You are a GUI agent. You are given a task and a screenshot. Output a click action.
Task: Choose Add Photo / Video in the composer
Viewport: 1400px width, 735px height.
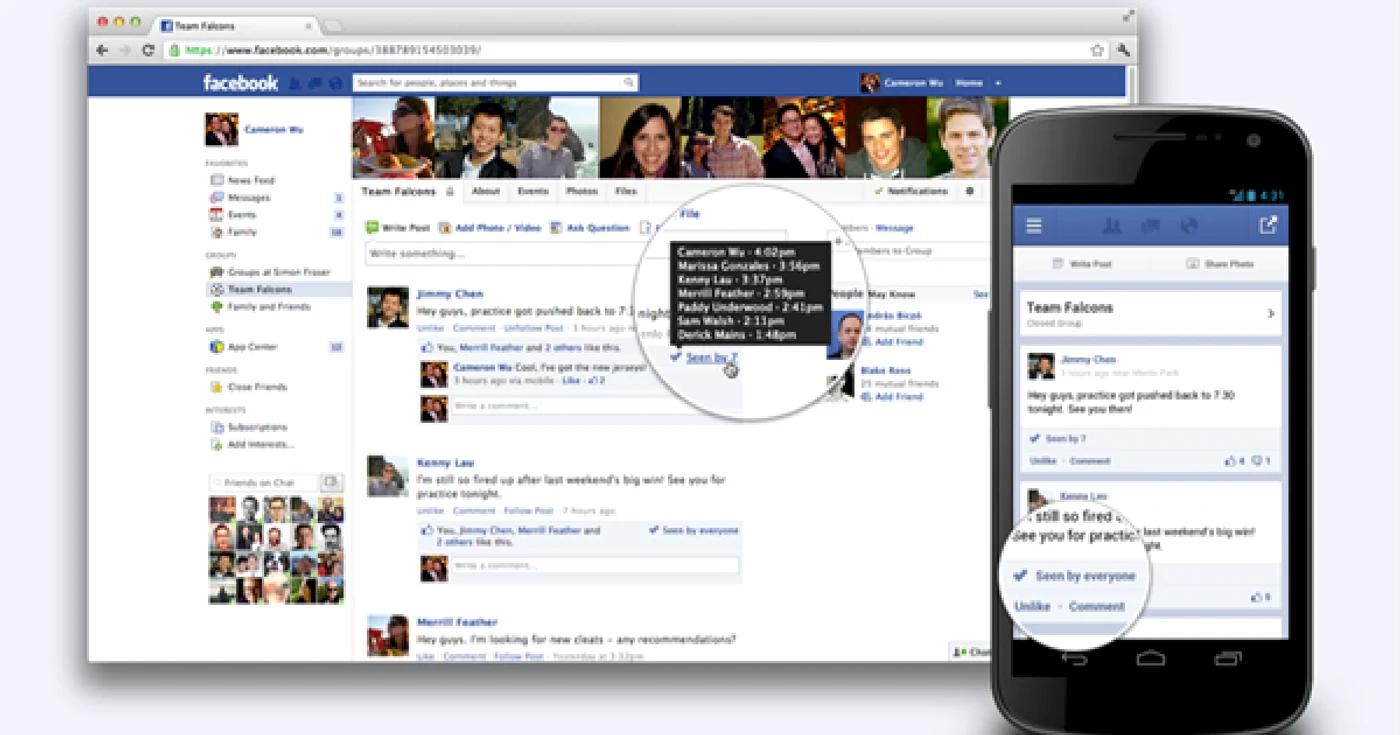pos(491,228)
